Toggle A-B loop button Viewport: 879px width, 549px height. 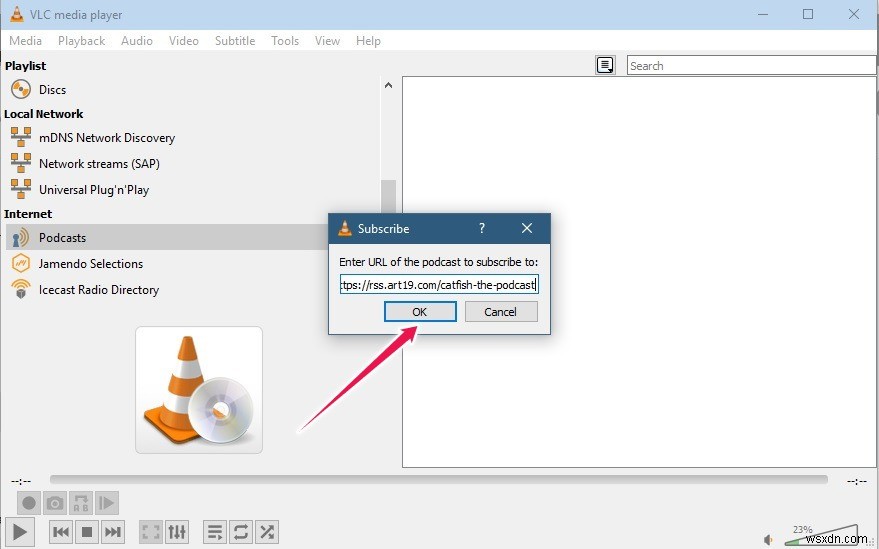click(x=81, y=503)
